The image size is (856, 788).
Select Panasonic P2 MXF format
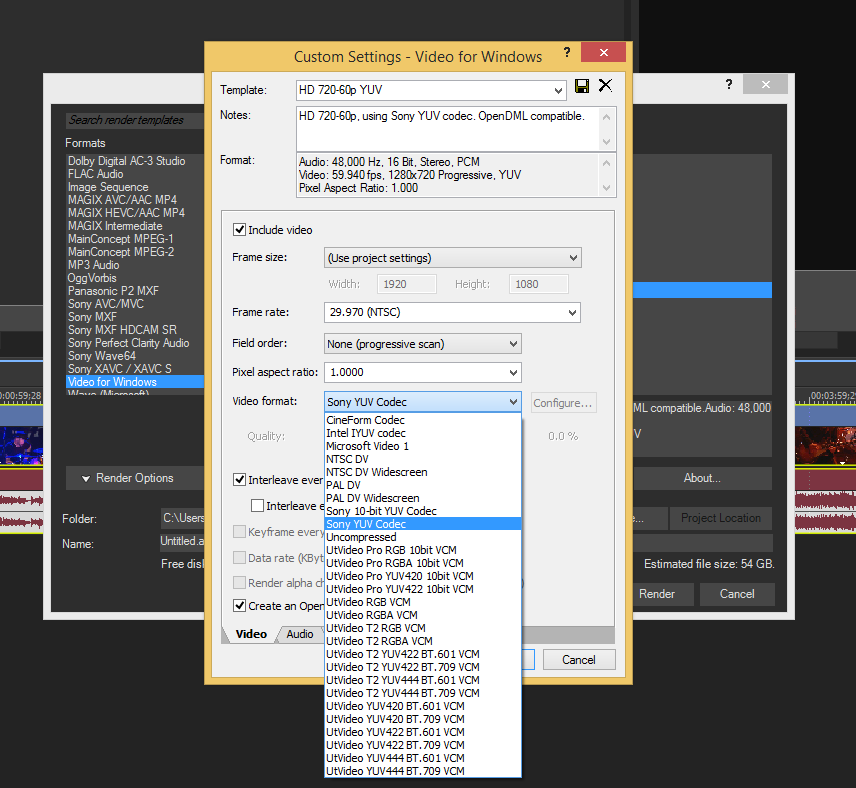[x=134, y=291]
